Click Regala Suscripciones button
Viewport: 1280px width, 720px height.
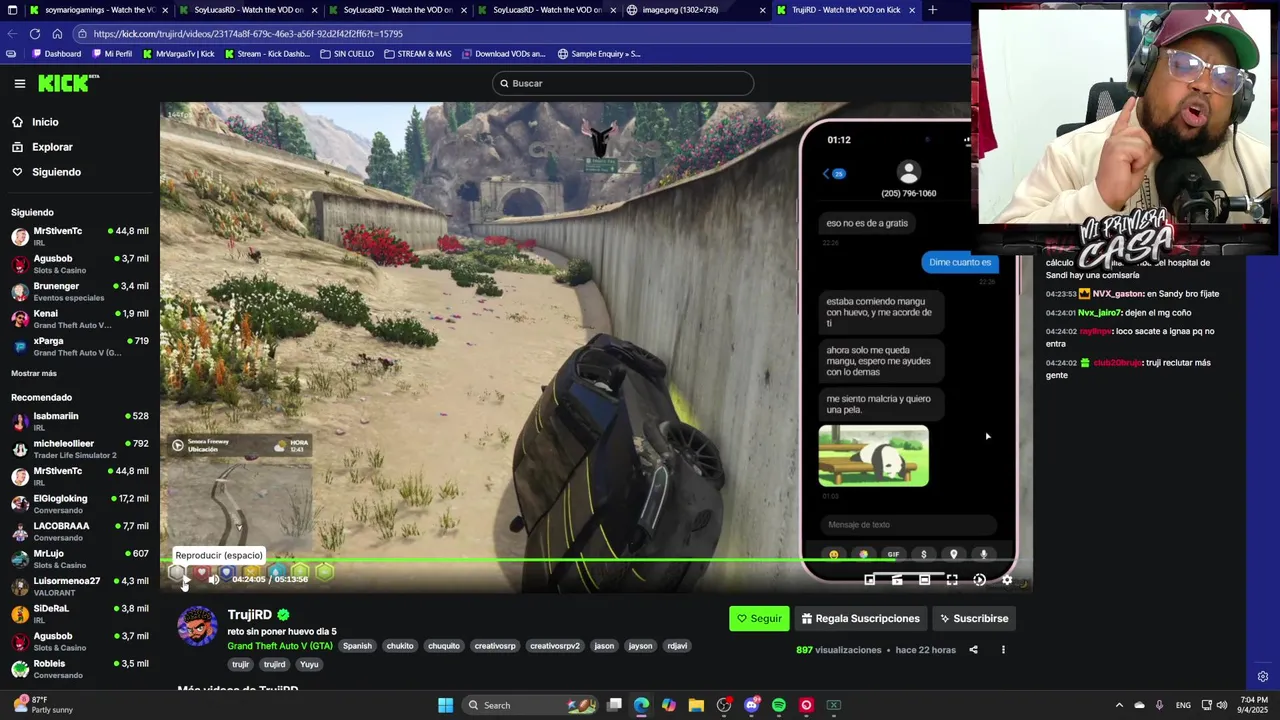point(860,619)
